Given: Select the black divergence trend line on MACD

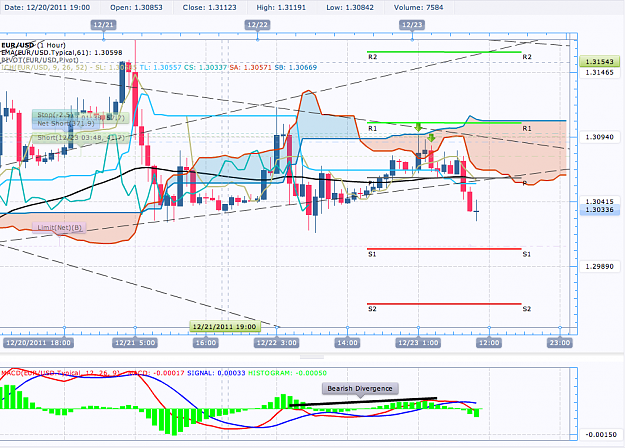Looking at the screenshot, I should click(x=363, y=402).
